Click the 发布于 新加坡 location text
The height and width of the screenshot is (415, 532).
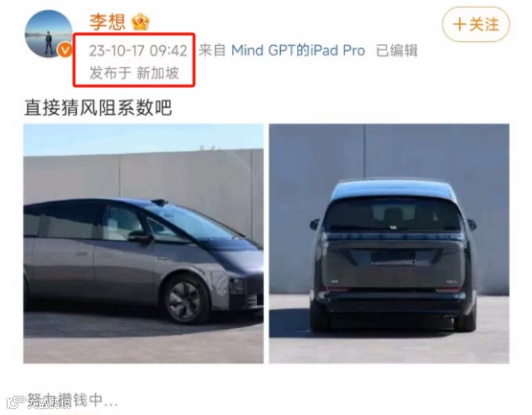coord(134,73)
